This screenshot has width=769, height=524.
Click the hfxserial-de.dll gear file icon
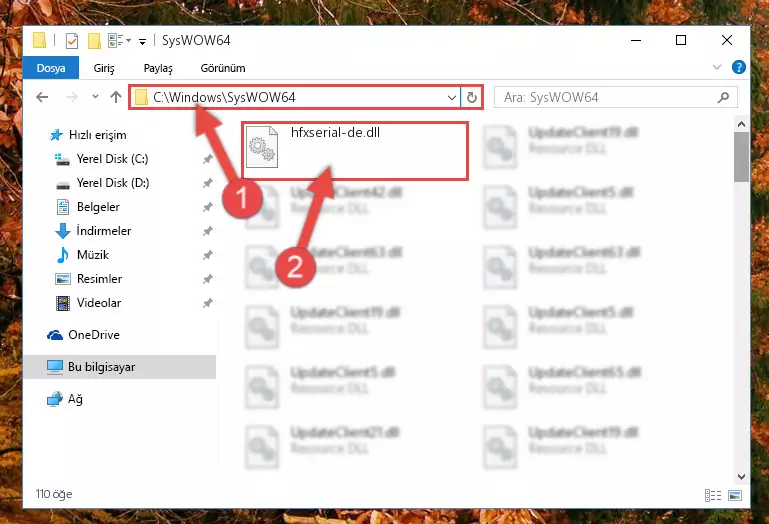click(262, 147)
